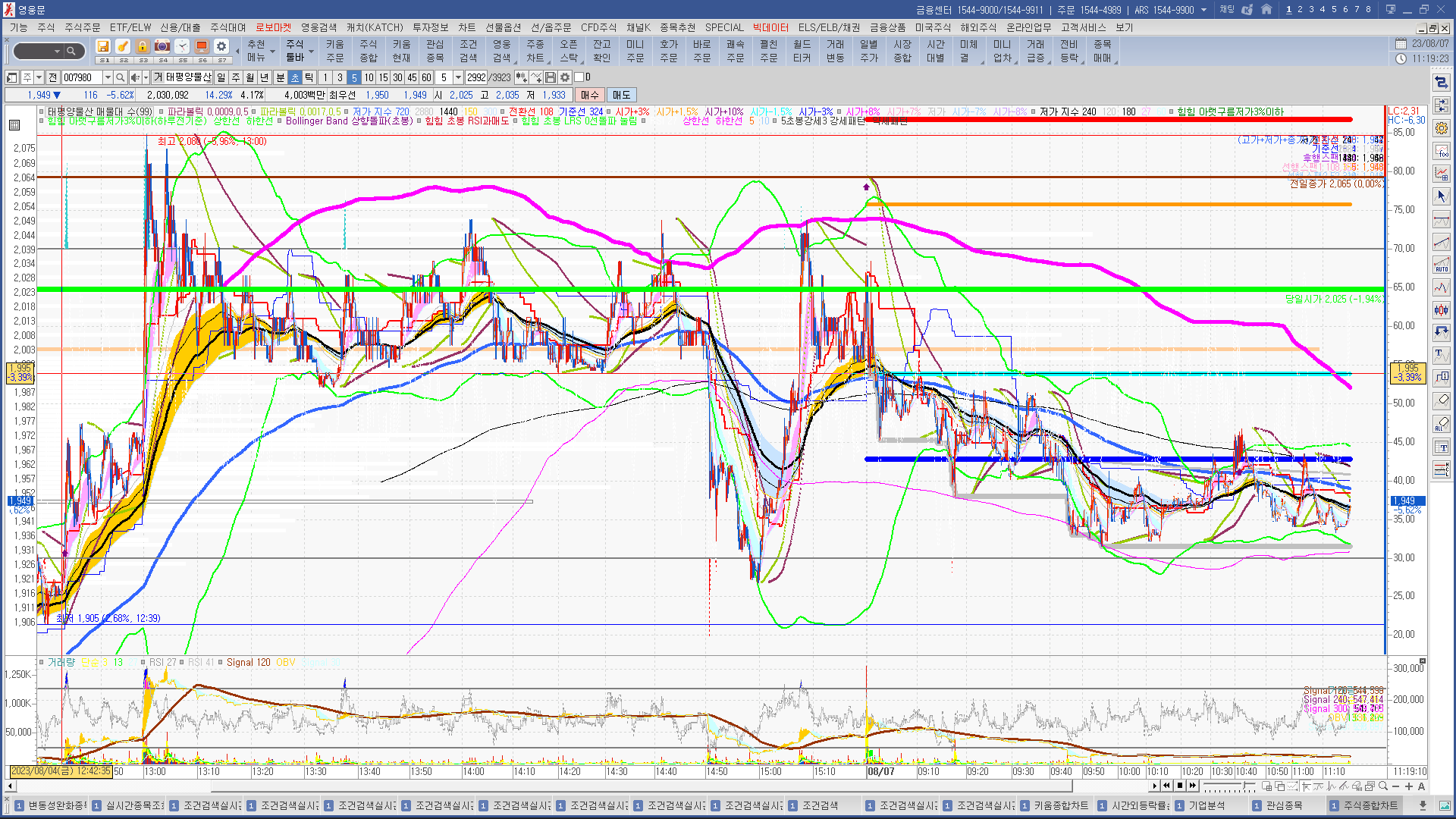This screenshot has height=819, width=1456.
Task: Click the 매수 buy button
Action: [x=589, y=95]
